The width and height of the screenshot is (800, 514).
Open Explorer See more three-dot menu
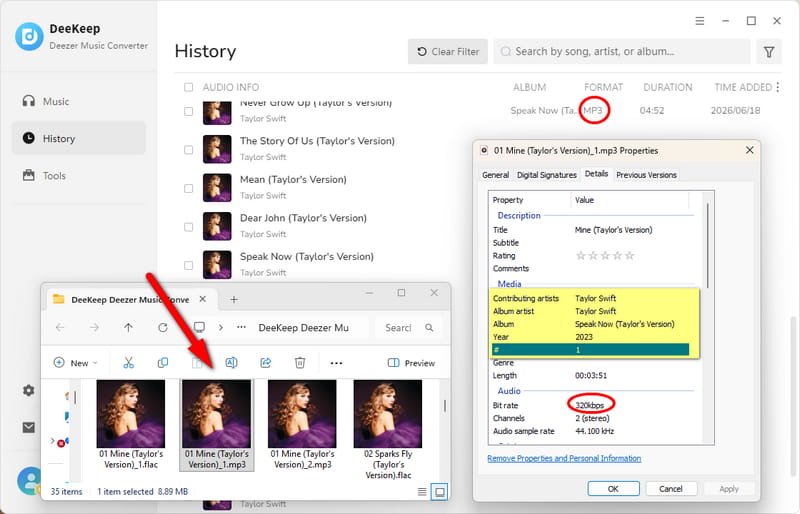pyautogui.click(x=336, y=363)
